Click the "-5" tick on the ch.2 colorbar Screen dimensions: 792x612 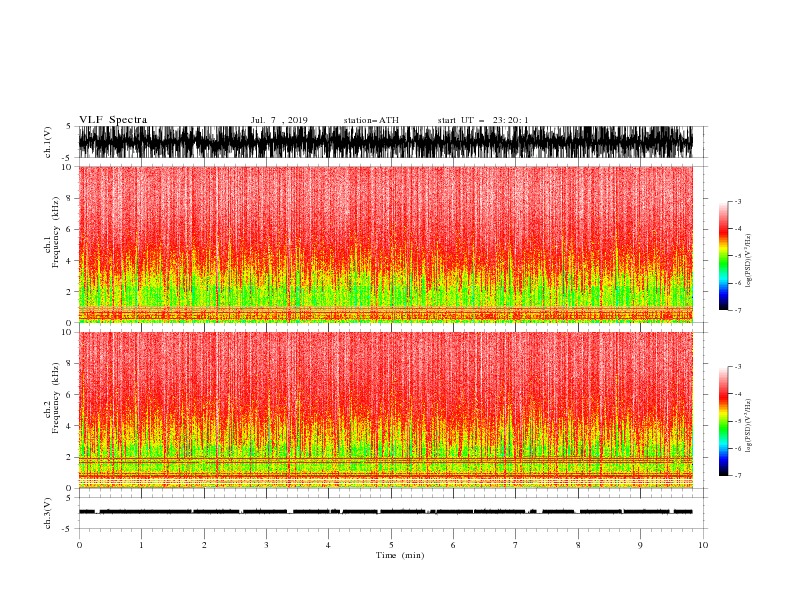click(738, 421)
